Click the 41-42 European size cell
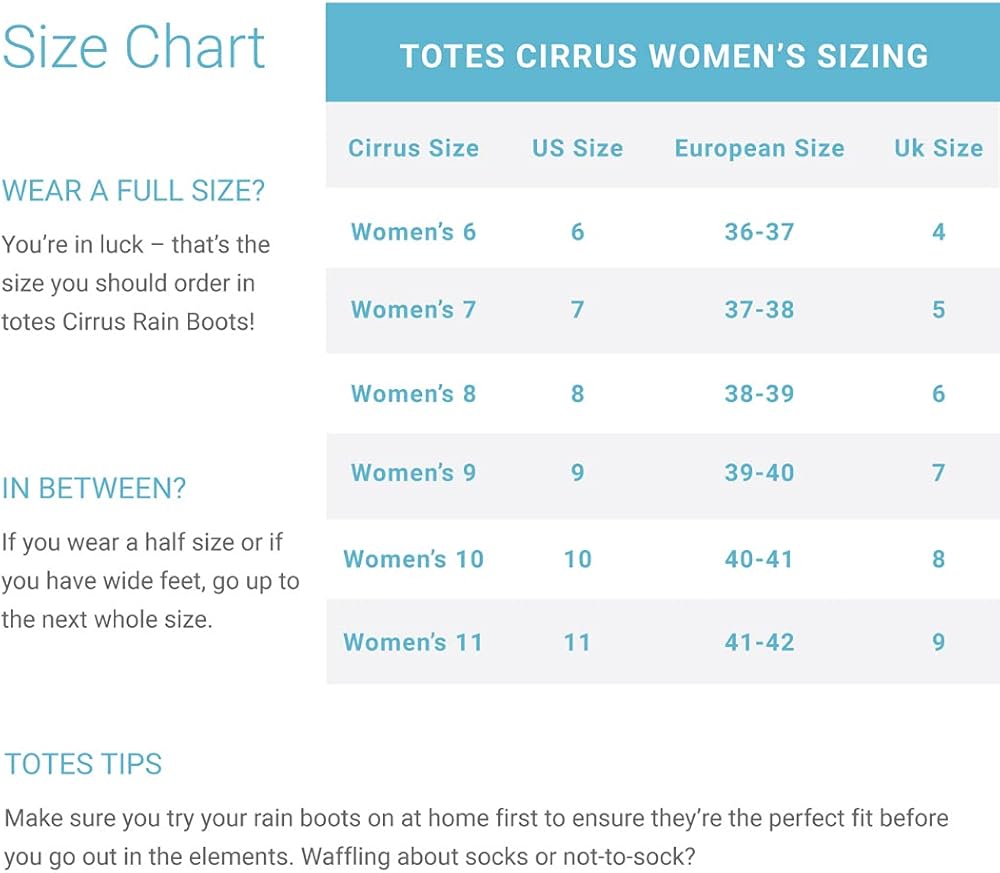Viewport: 1000px width, 873px height. pos(759,642)
